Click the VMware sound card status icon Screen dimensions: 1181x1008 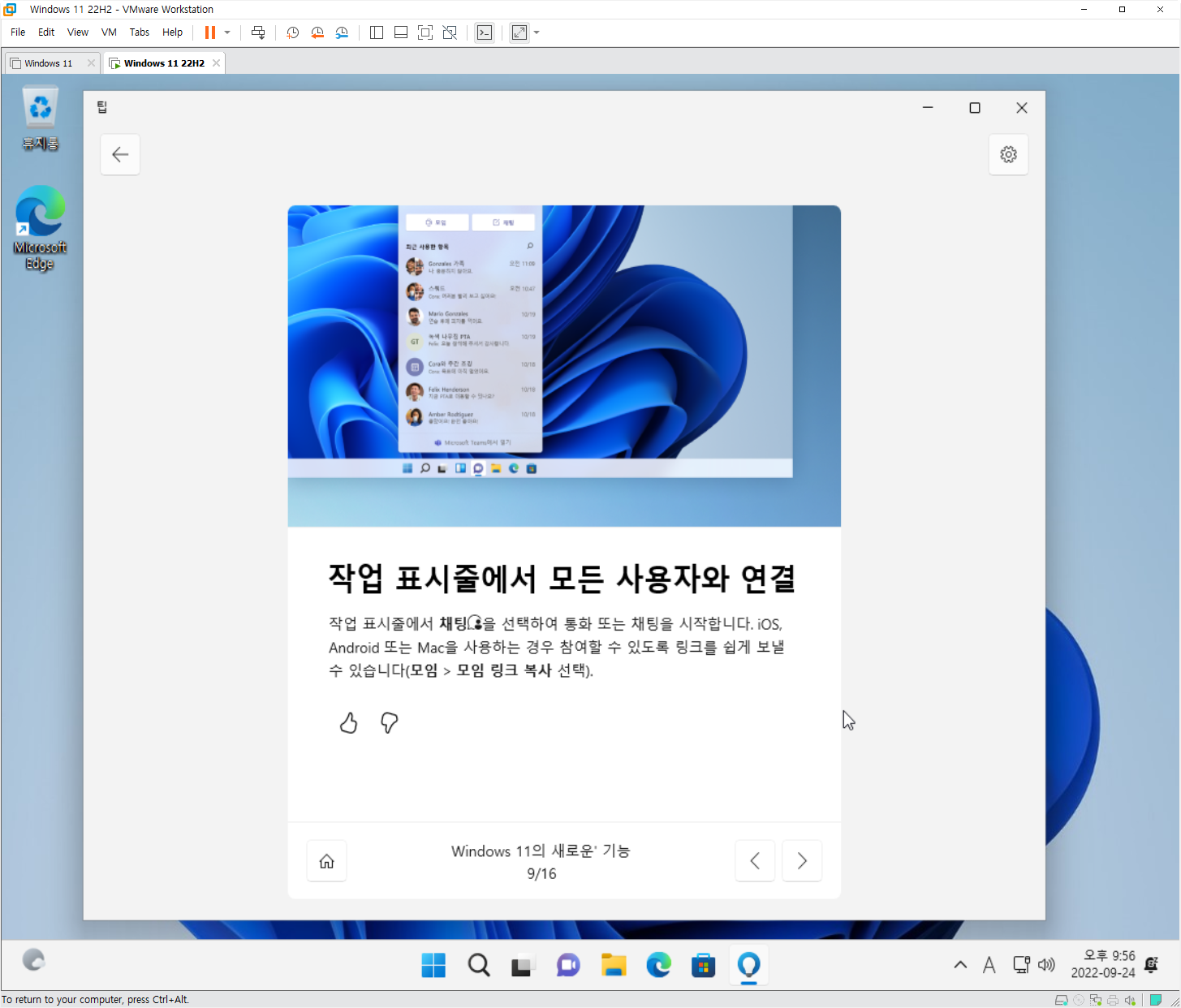click(1130, 1000)
